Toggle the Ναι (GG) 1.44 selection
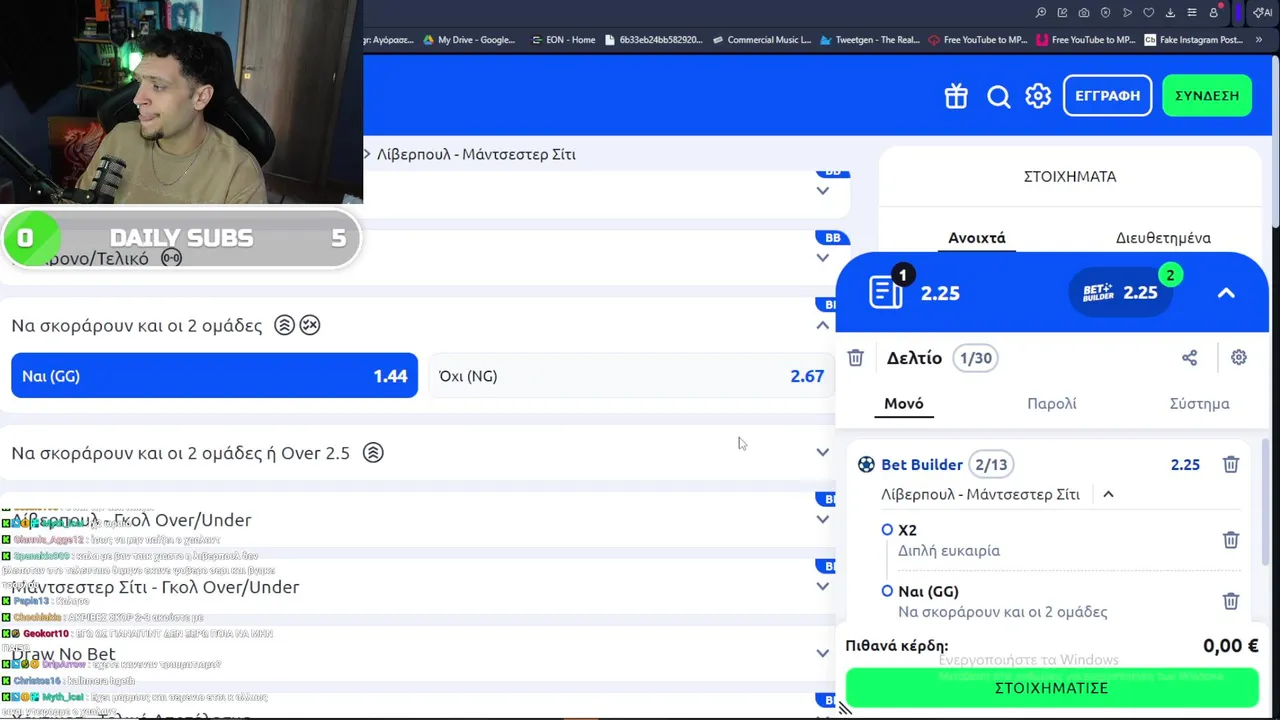1280x720 pixels. (x=214, y=376)
